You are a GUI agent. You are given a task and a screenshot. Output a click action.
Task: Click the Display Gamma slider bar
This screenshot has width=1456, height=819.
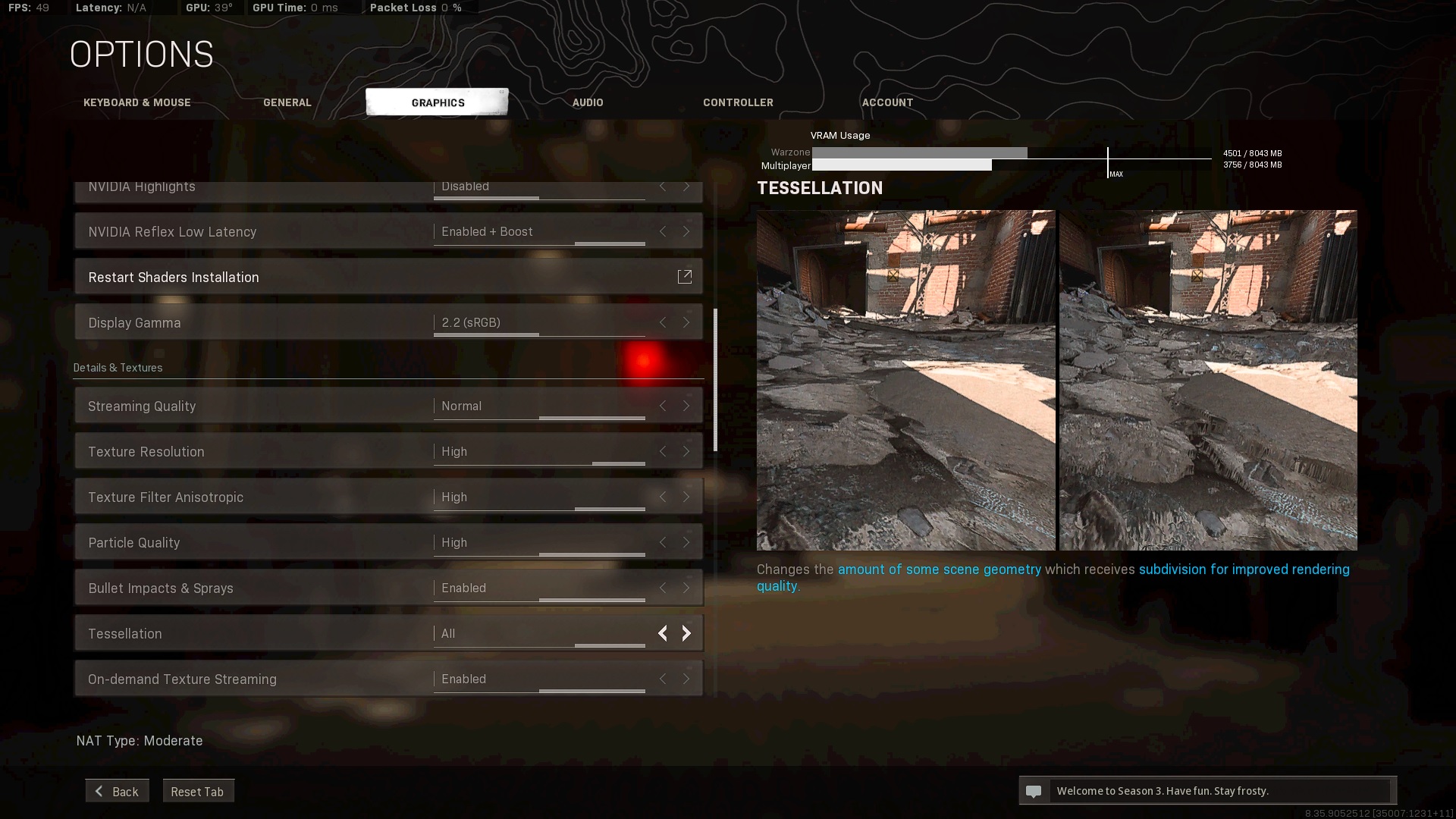click(538, 334)
